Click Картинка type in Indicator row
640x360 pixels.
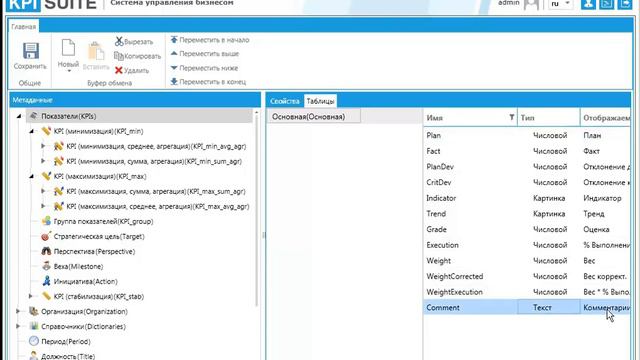(x=549, y=198)
